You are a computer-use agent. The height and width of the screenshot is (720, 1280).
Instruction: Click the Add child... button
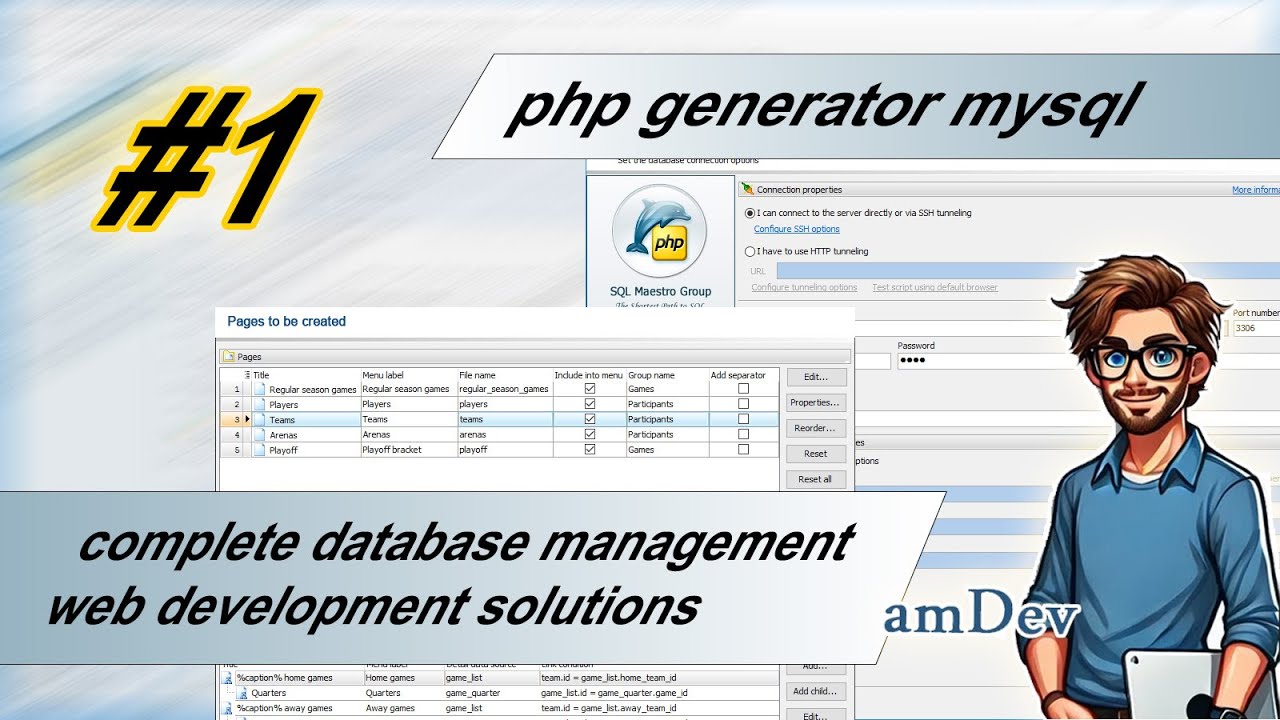point(816,691)
